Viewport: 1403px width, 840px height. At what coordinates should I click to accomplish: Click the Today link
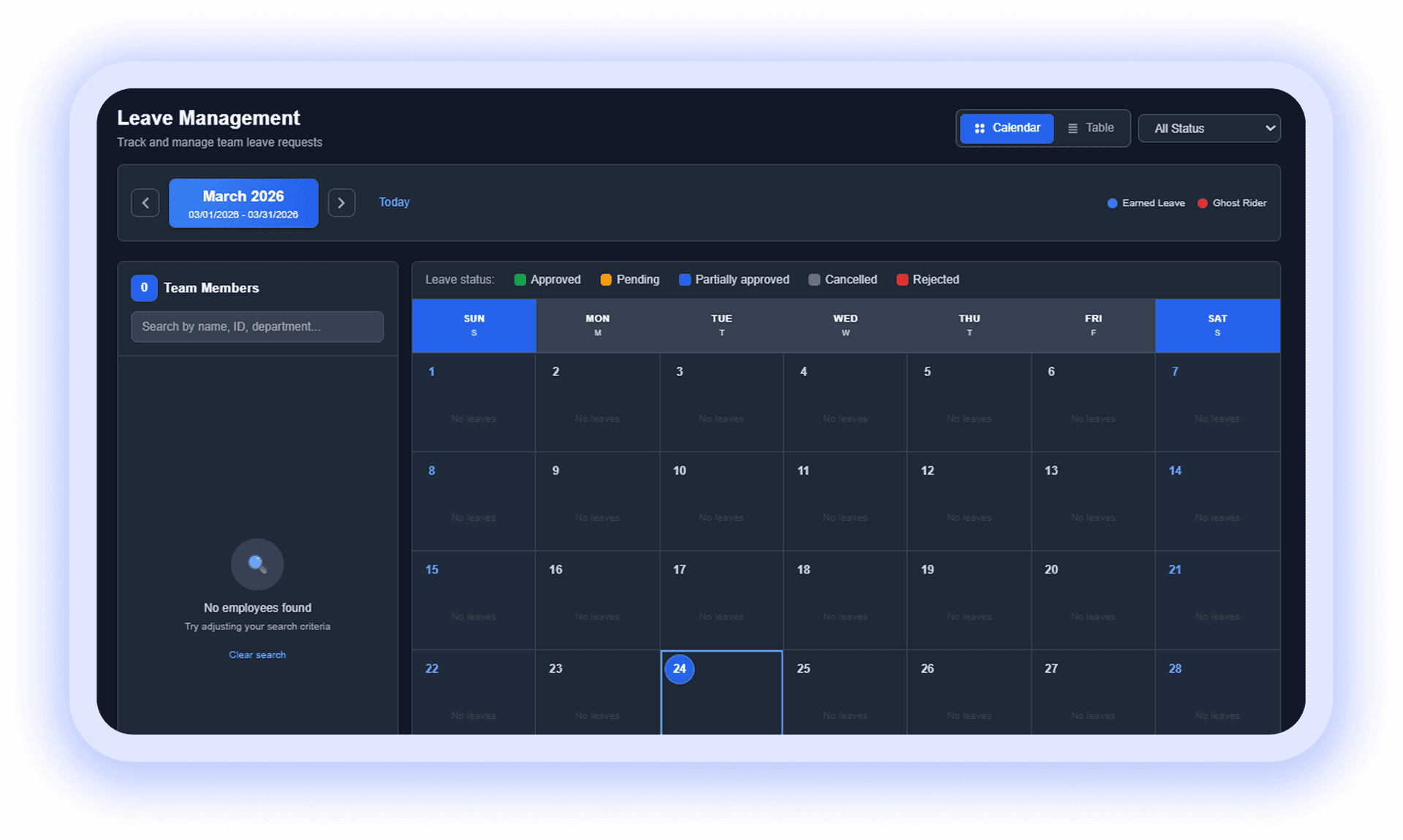point(394,202)
